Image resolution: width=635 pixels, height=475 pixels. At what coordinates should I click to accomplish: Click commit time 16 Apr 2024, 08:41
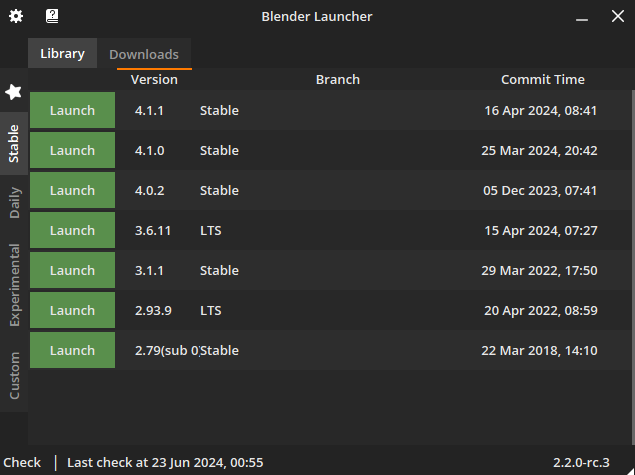click(541, 111)
